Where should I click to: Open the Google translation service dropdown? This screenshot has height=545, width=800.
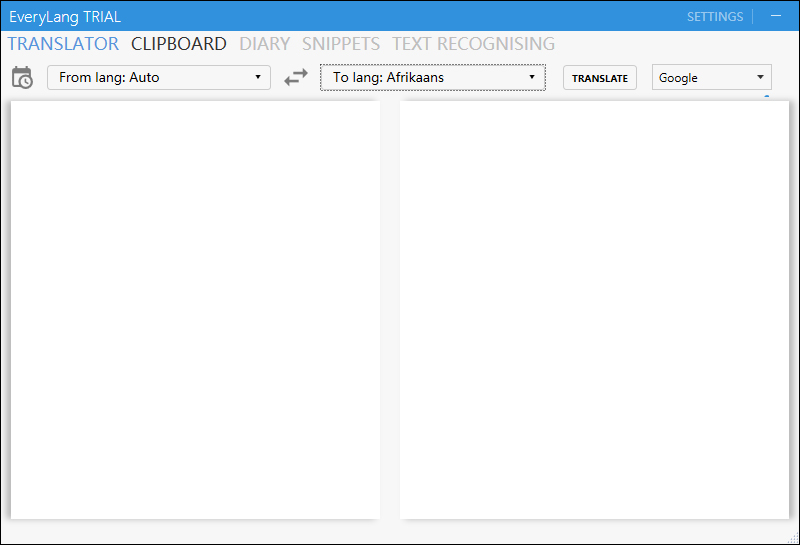click(712, 78)
